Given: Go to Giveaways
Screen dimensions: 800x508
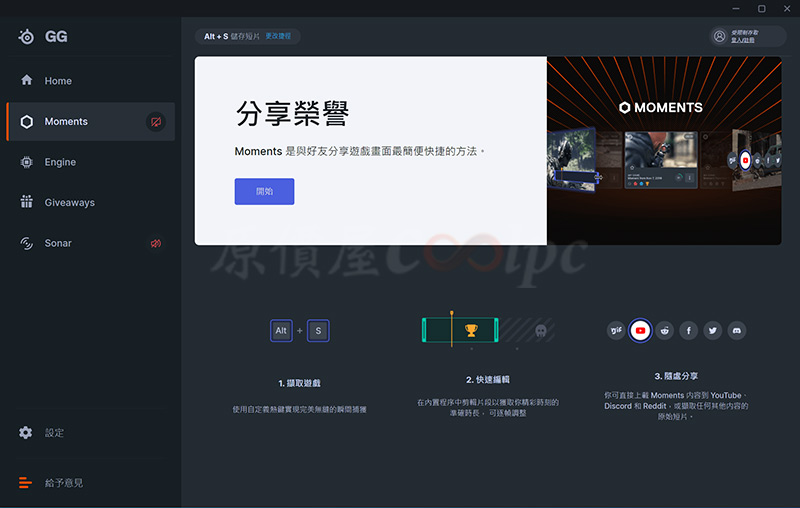Looking at the screenshot, I should pyautogui.click(x=91, y=202).
